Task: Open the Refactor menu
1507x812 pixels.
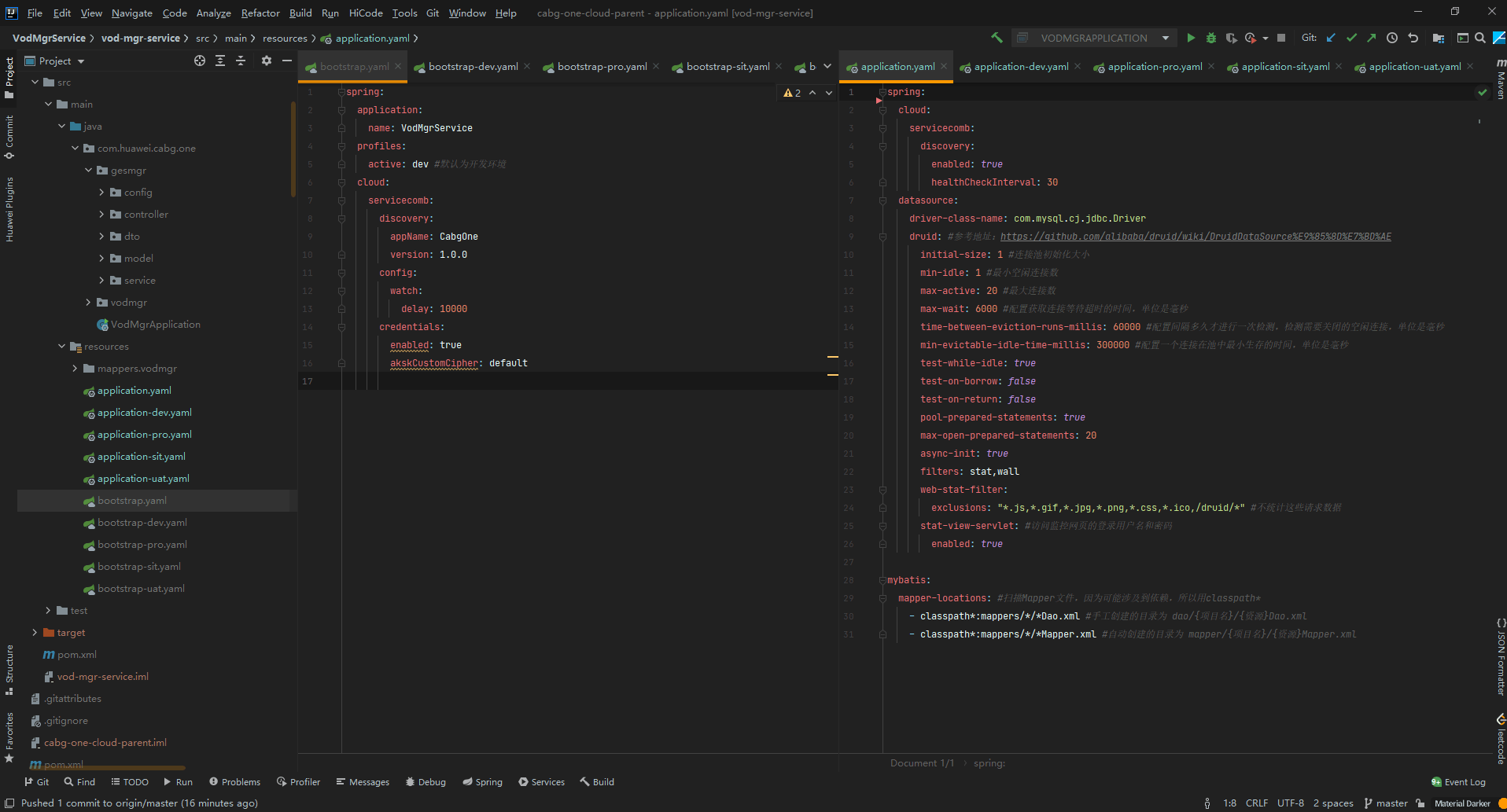Action: click(260, 13)
